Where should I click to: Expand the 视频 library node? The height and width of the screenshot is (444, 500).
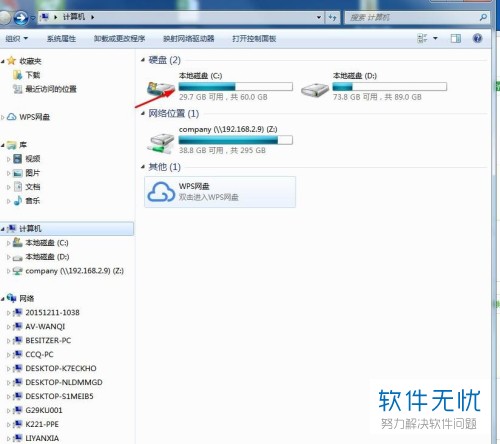9,159
